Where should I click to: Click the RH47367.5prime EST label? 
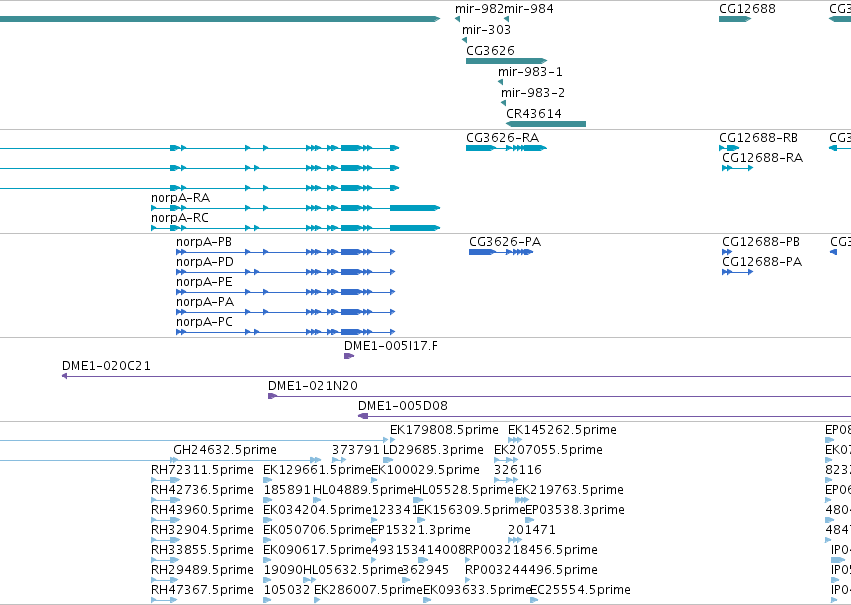(x=202, y=590)
